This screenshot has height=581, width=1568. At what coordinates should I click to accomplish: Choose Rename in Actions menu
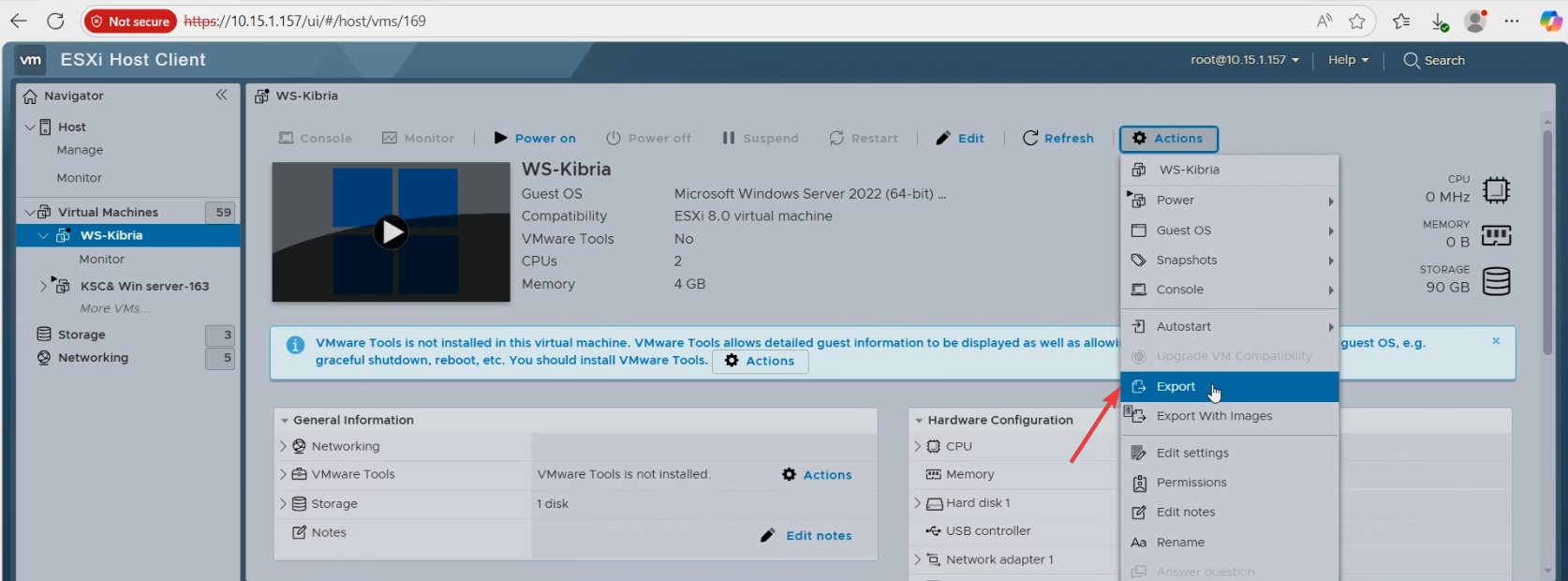point(1230,543)
